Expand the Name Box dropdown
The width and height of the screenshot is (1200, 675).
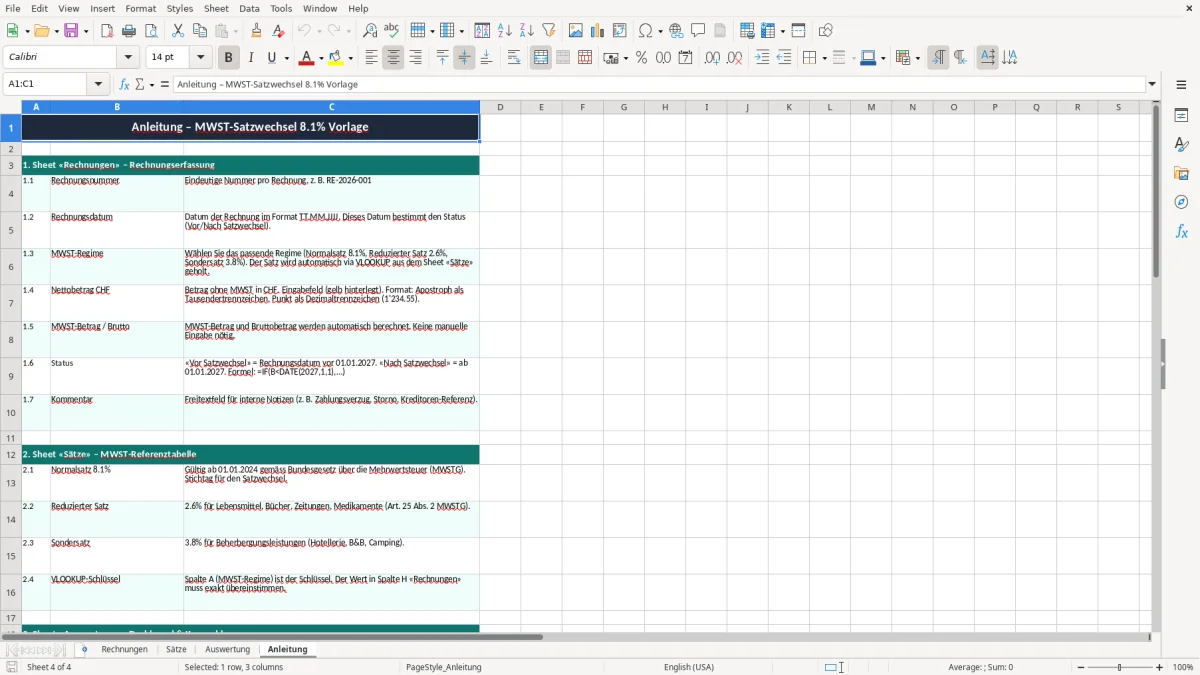99,85
